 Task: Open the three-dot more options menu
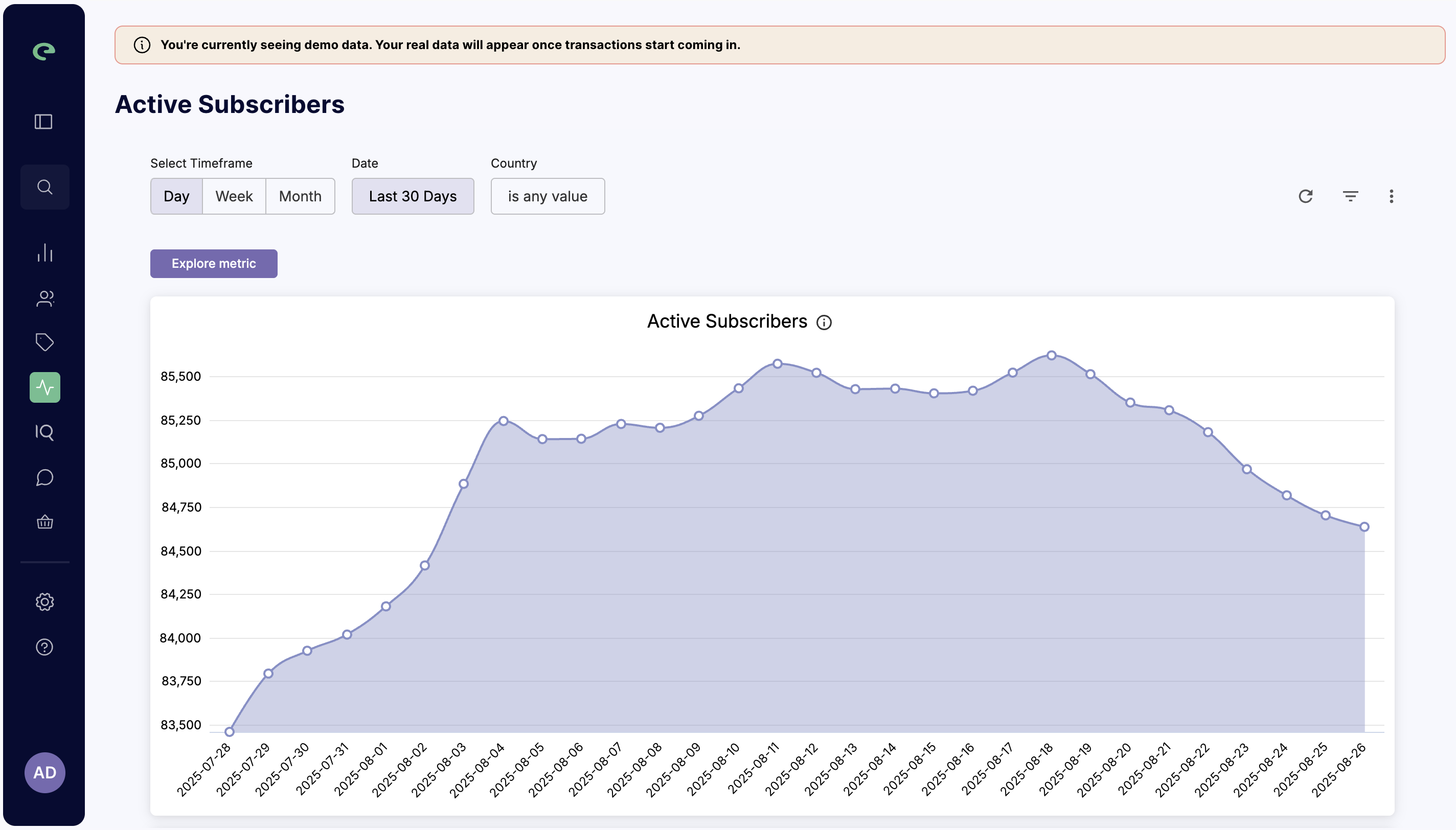[1392, 196]
